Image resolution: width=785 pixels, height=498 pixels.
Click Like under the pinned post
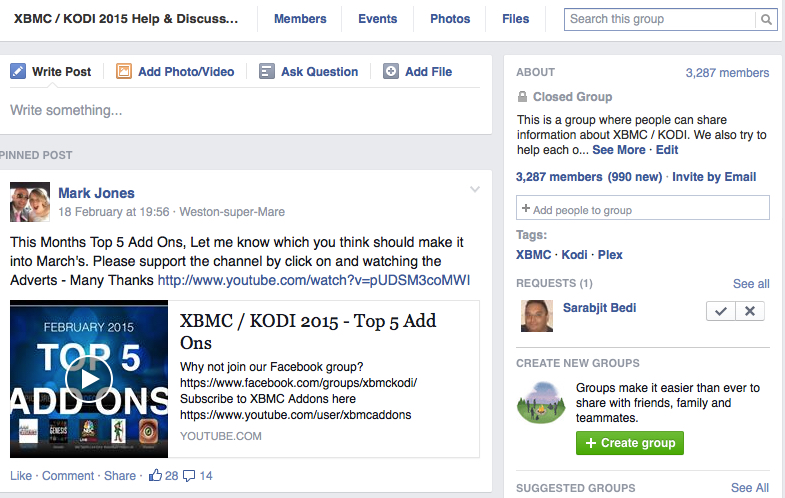pyautogui.click(x=21, y=475)
